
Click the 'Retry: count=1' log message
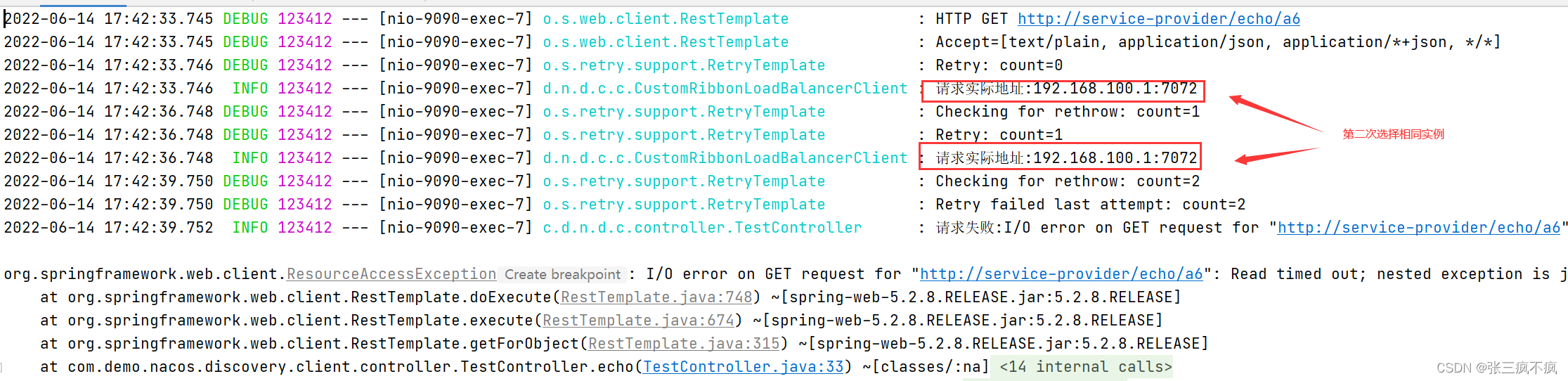[x=999, y=135]
